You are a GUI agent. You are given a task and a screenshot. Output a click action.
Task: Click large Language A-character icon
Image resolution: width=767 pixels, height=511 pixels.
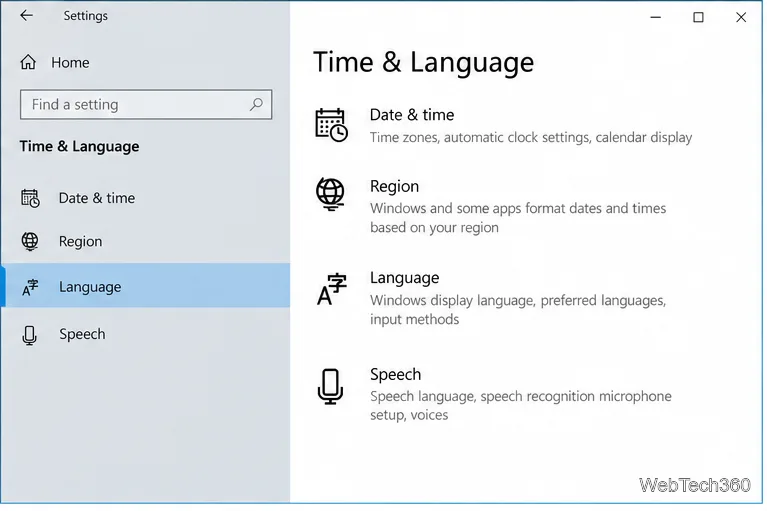click(x=332, y=289)
